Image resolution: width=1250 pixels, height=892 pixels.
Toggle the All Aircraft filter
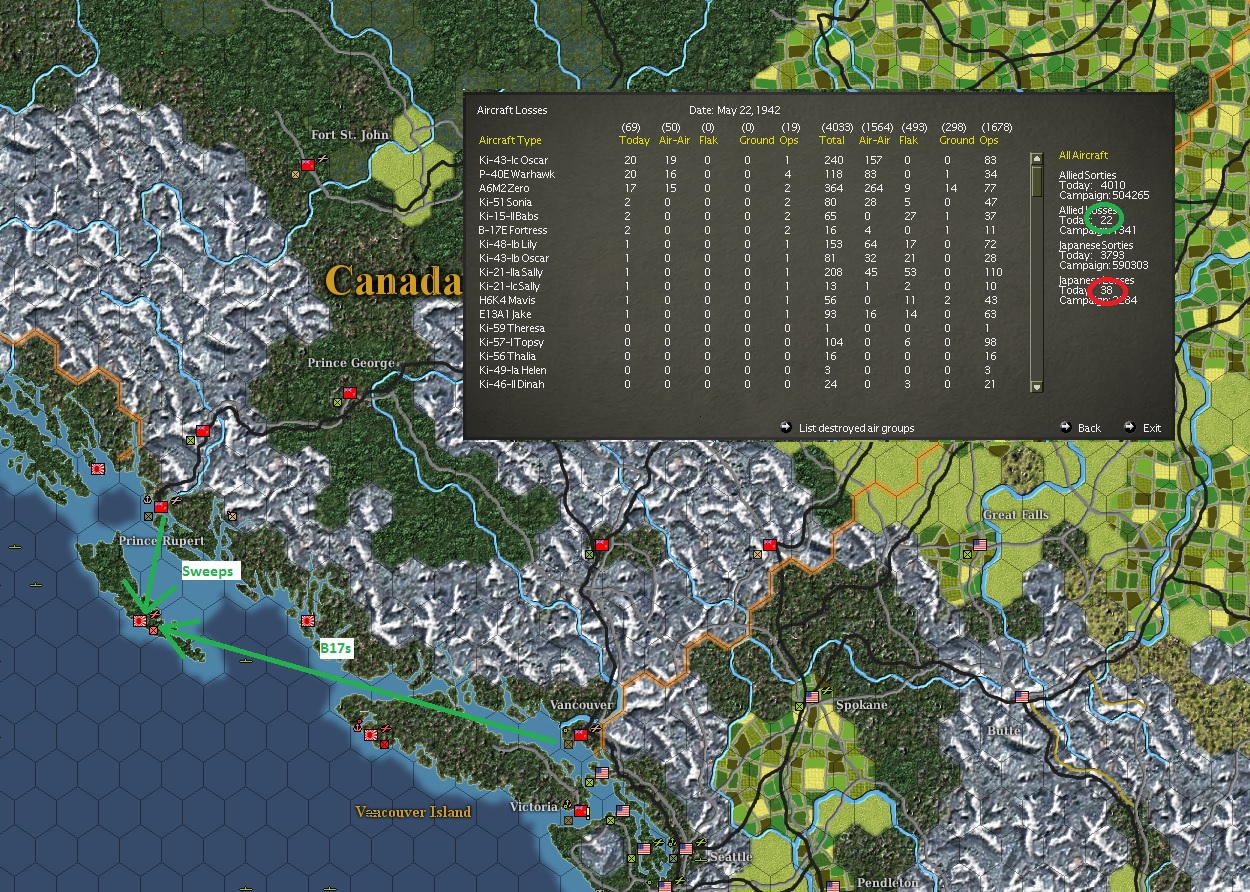pos(1084,155)
